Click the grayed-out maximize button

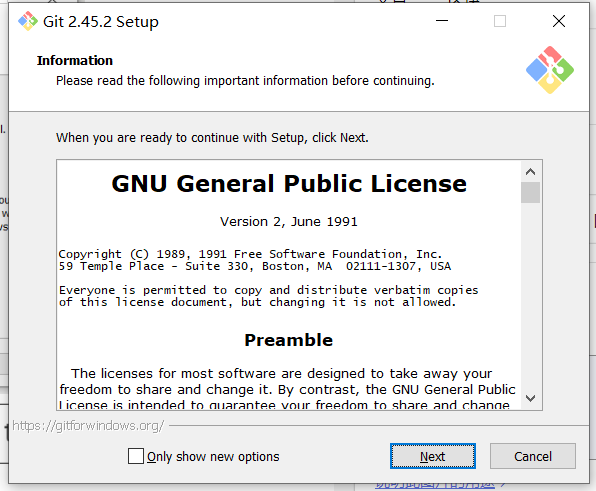[x=499, y=21]
